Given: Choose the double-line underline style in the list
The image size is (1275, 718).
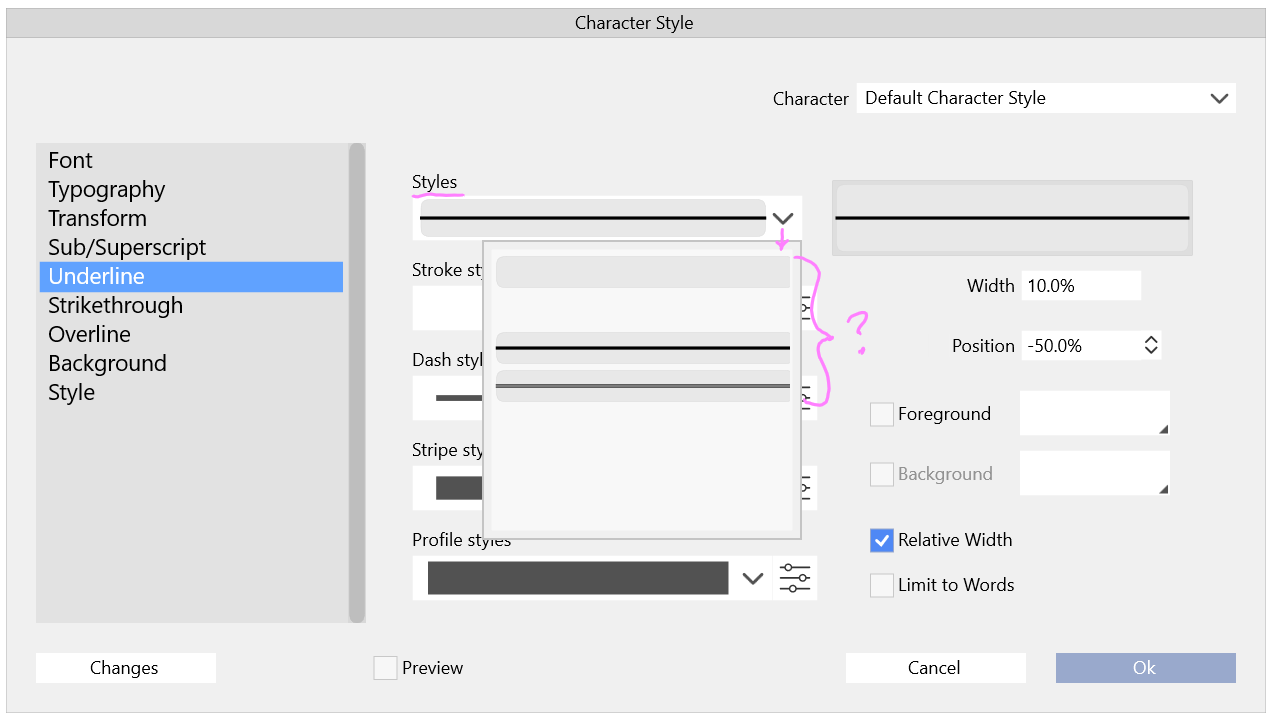Looking at the screenshot, I should pos(643,386).
